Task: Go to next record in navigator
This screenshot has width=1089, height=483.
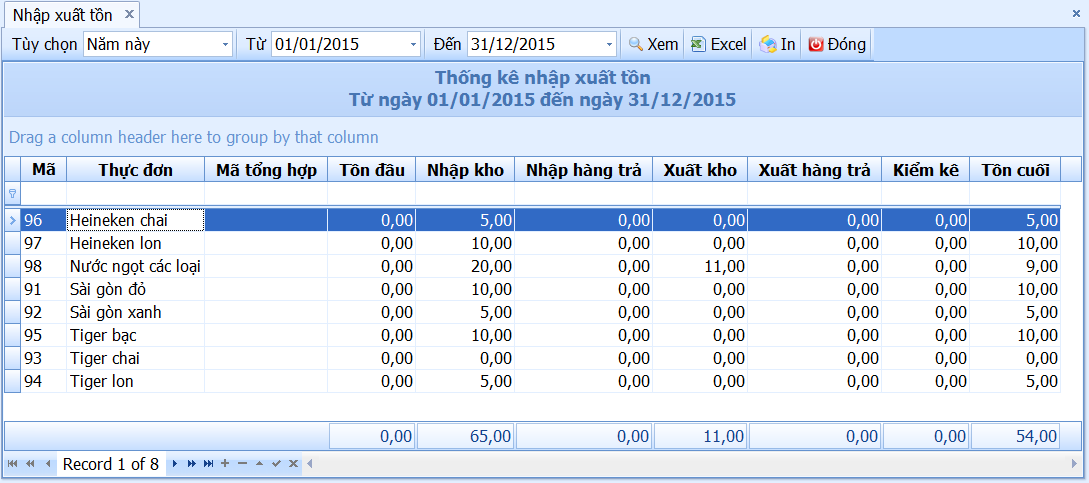Action: tap(175, 464)
